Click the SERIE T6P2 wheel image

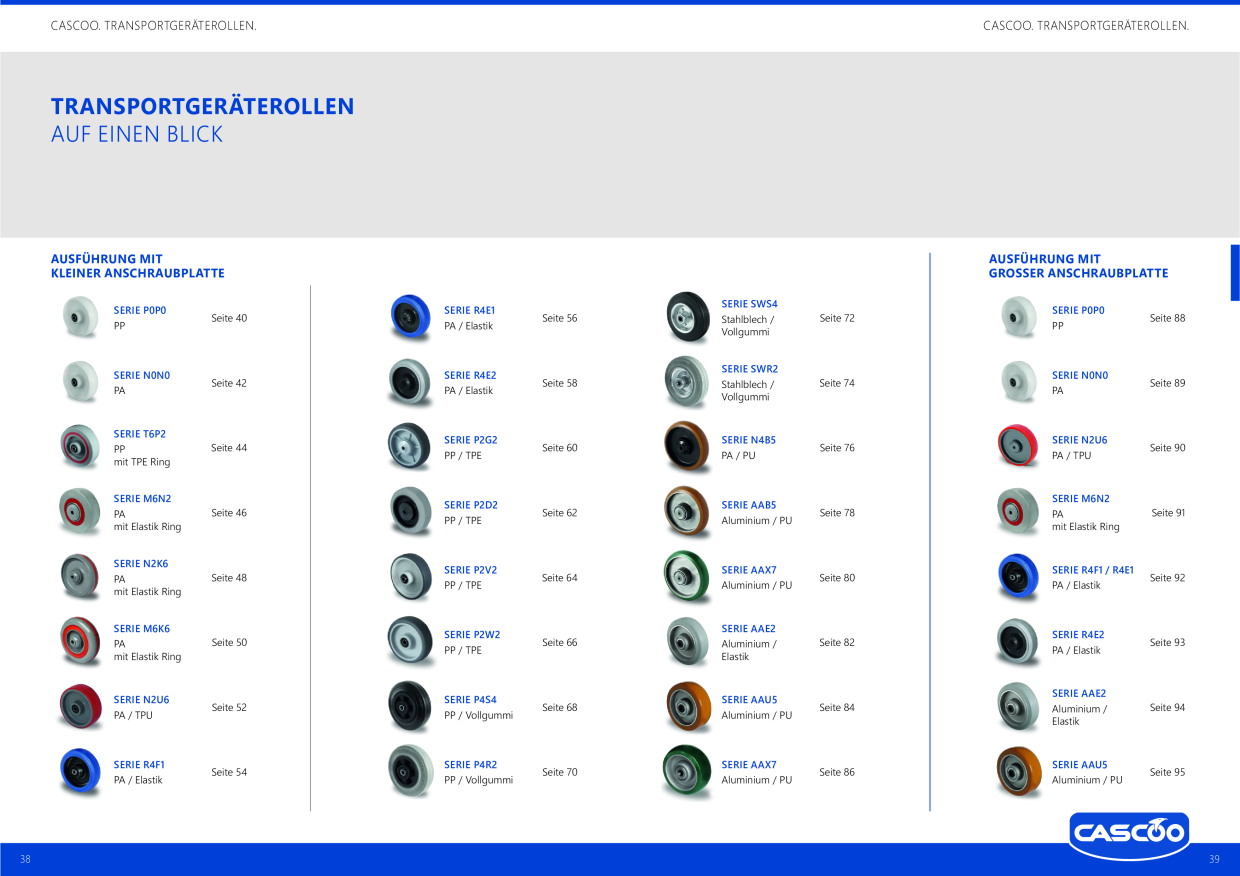[x=80, y=447]
